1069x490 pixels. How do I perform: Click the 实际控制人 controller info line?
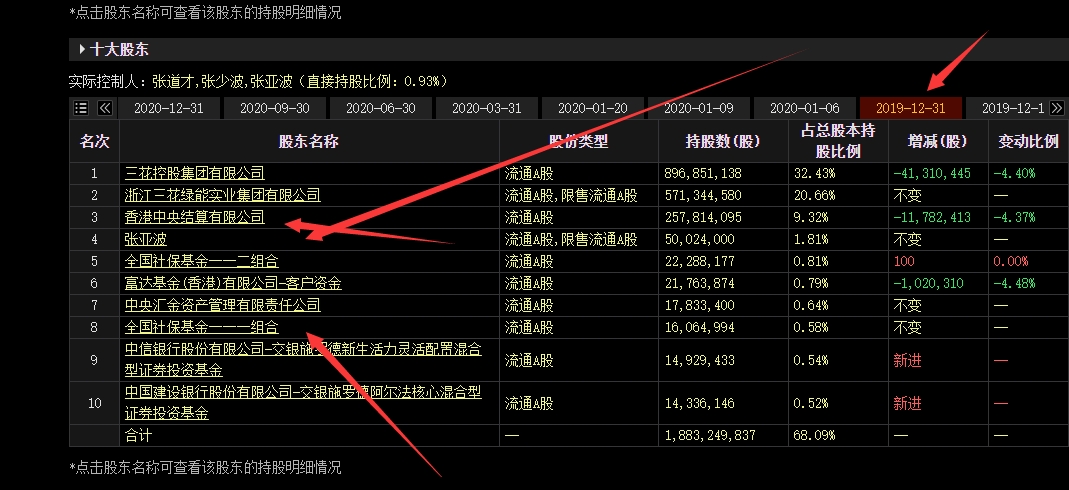click(258, 82)
